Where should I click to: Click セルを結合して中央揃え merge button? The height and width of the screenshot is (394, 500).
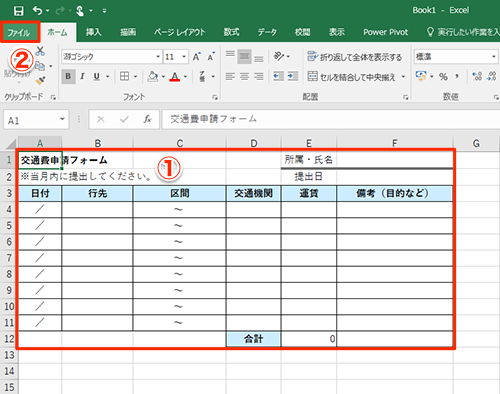pyautogui.click(x=351, y=77)
